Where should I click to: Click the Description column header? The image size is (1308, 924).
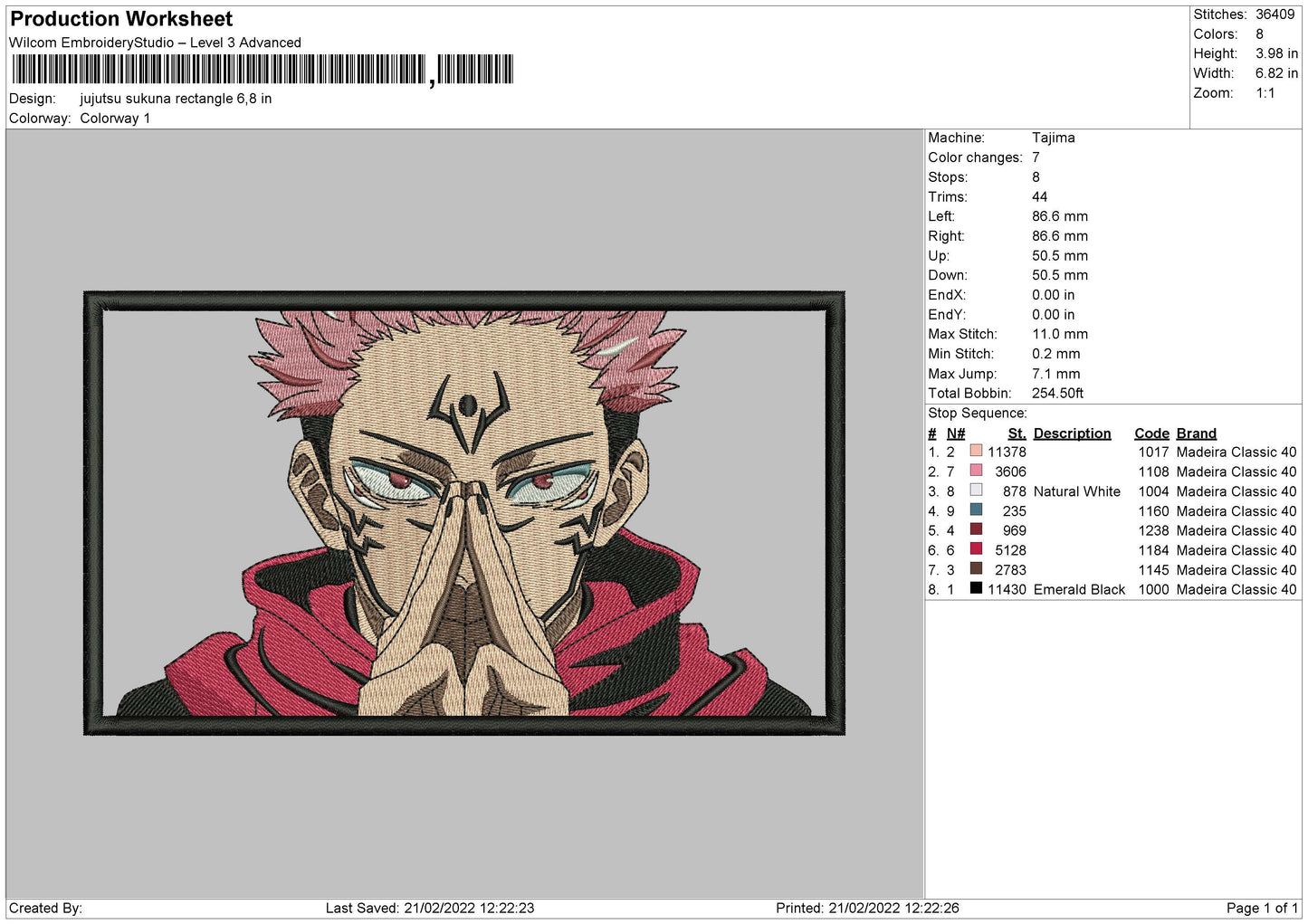pos(1072,433)
